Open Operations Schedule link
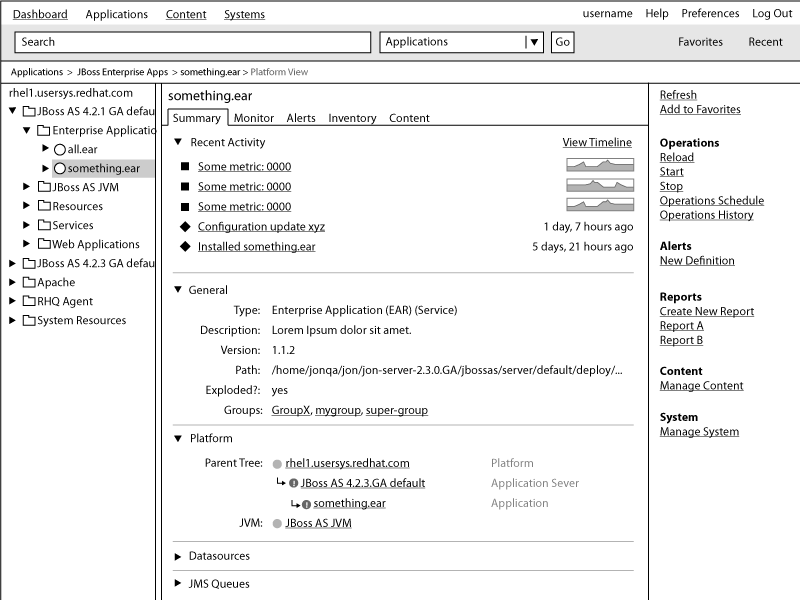Screen dimensions: 800x600 pyautogui.click(x=712, y=201)
